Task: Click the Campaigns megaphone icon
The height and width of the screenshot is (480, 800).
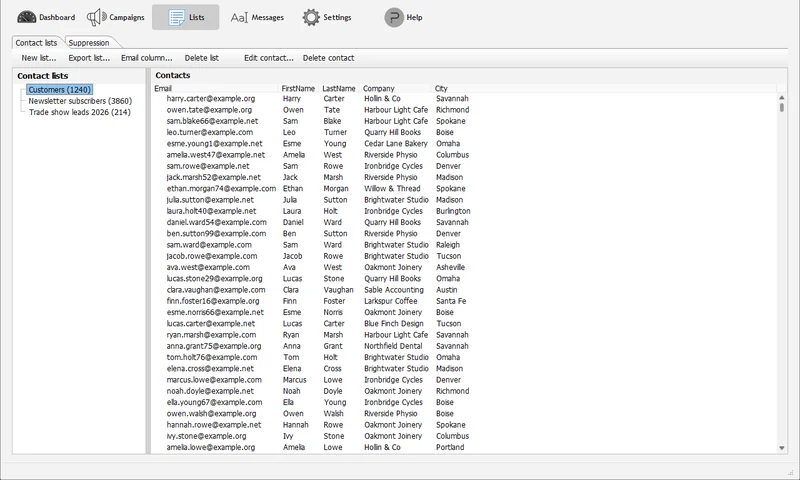Action: pos(96,17)
